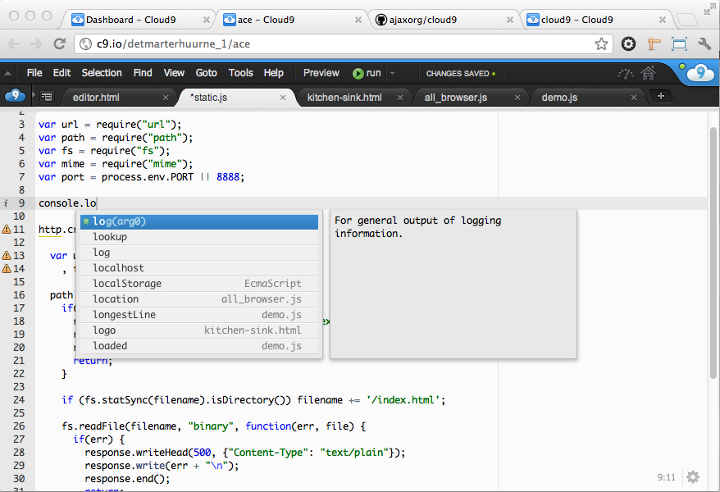
Task: Click the Cloud9 cloud logo at top right
Action: pos(700,74)
